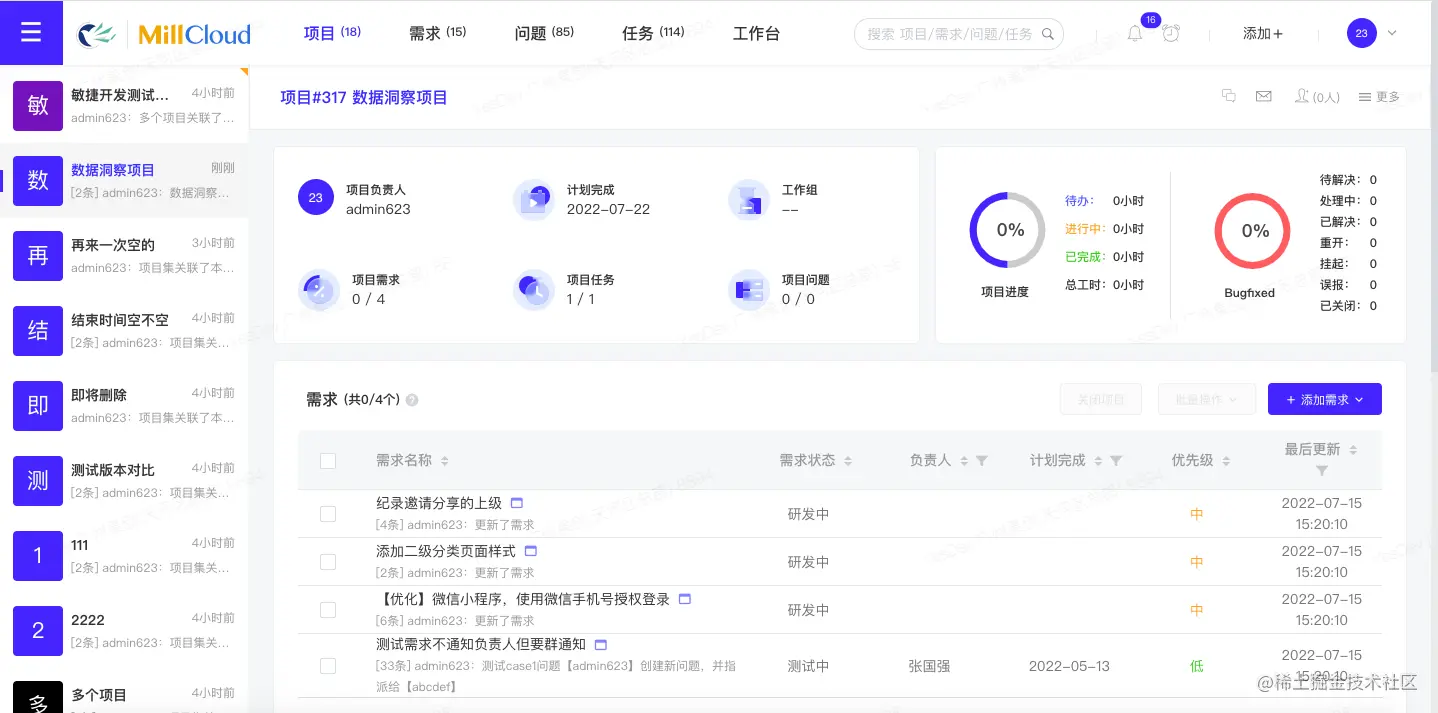Check the select-all box in the requirements table header
This screenshot has width=1438, height=713.
(x=328, y=461)
